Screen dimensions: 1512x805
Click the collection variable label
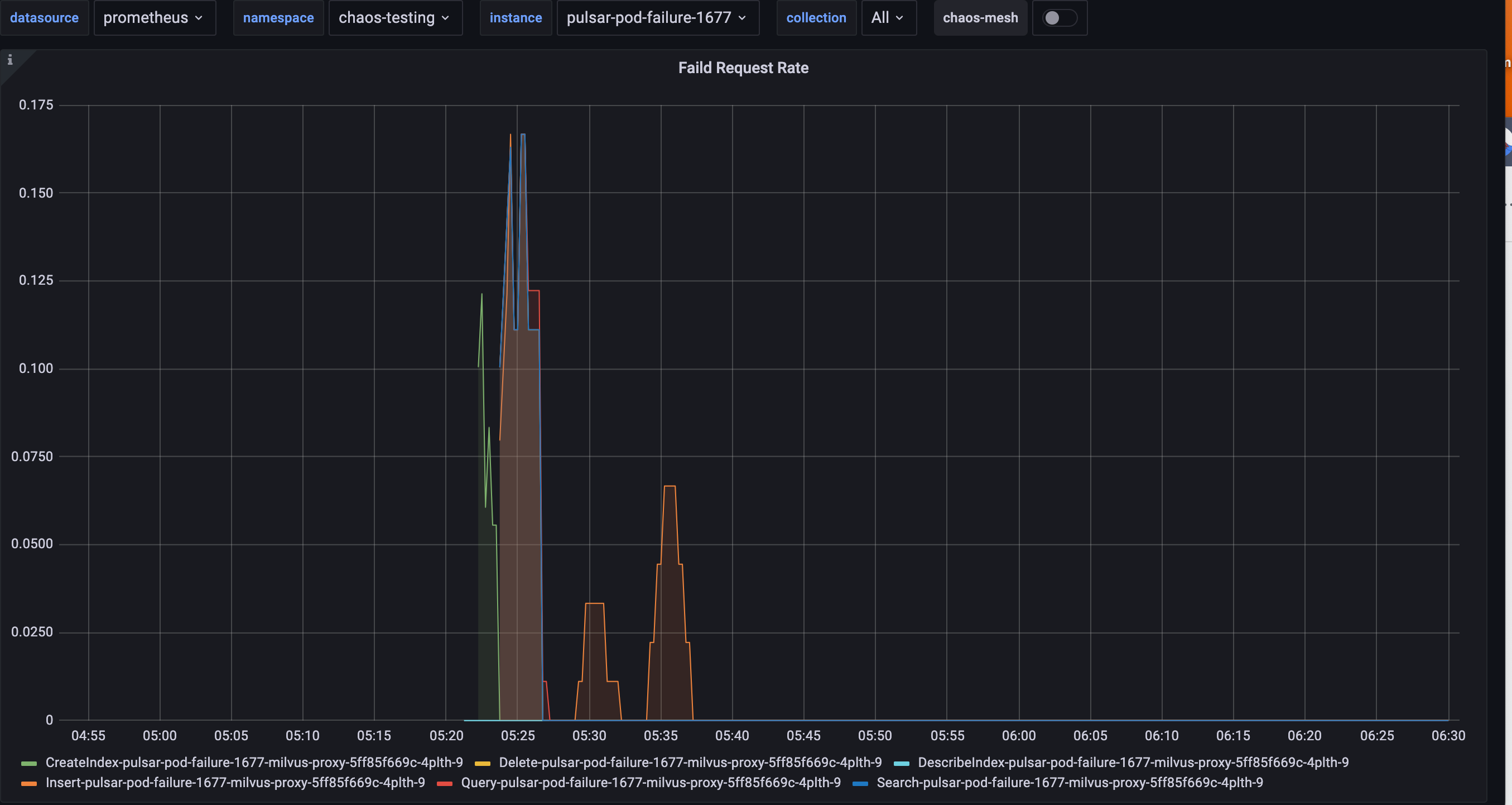tap(816, 18)
